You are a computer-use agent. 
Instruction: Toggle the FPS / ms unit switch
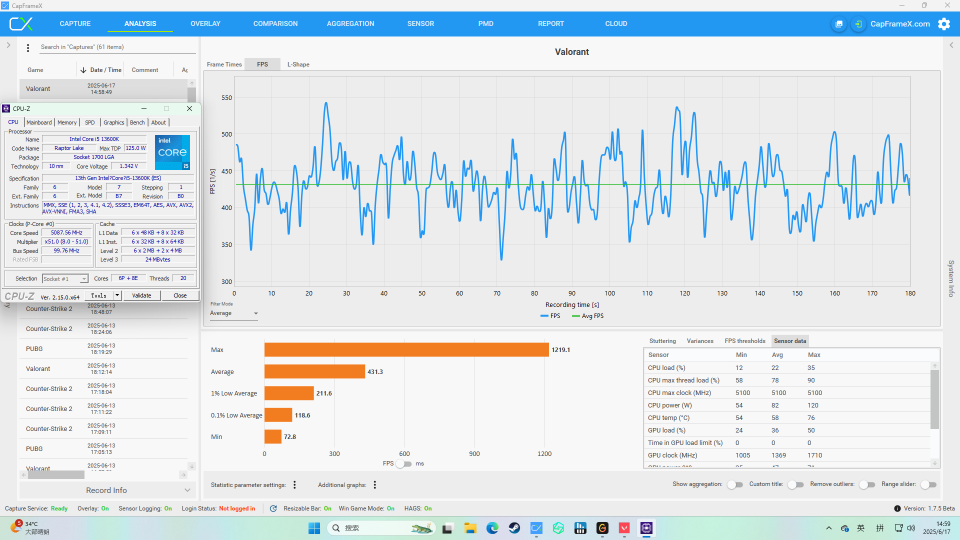pos(403,464)
